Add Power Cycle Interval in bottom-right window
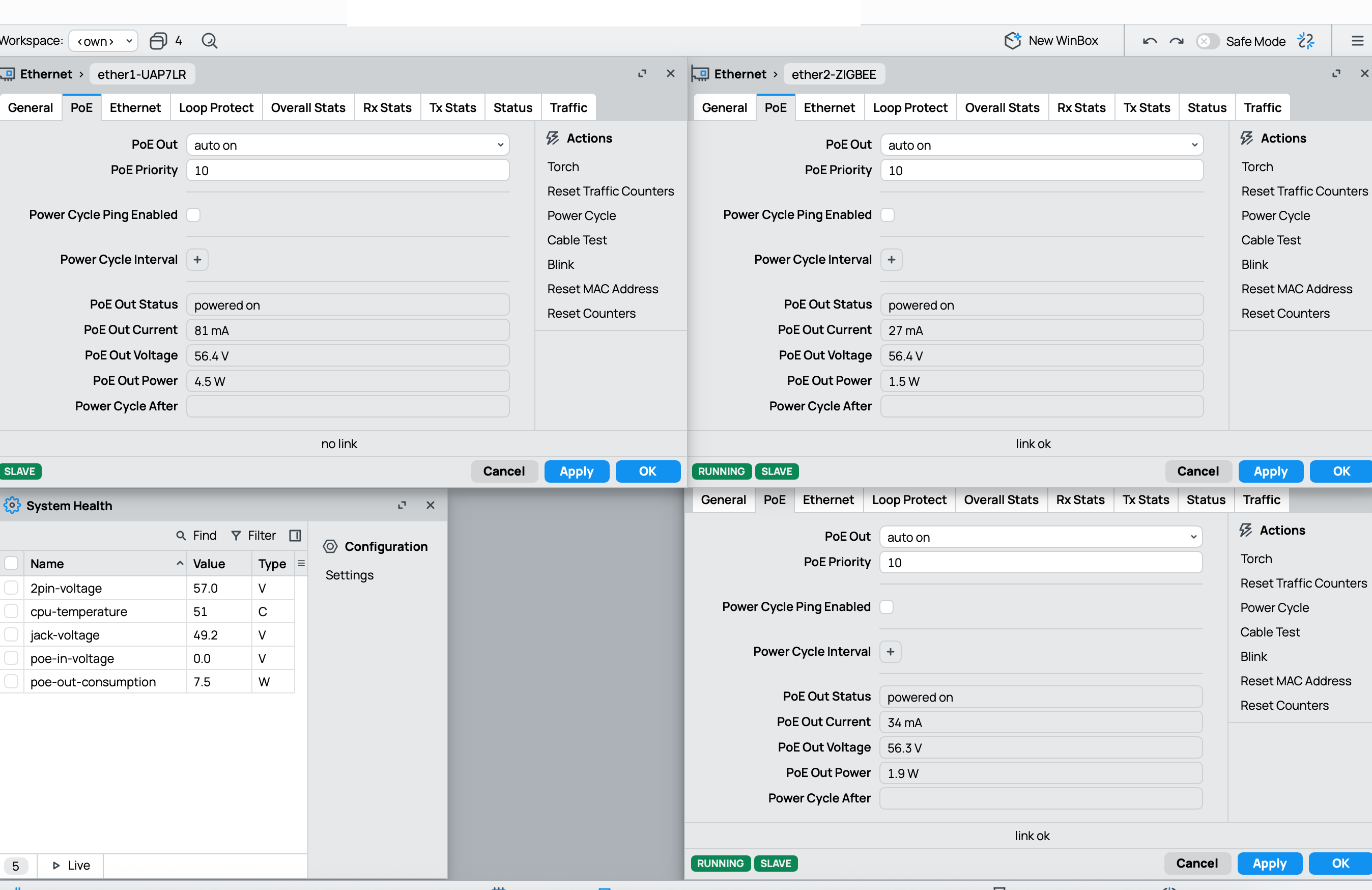The height and width of the screenshot is (890, 1372). click(x=890, y=652)
